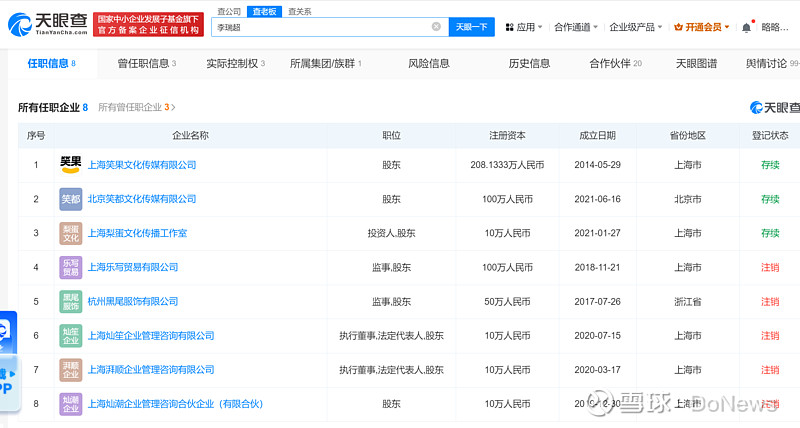
Task: Open 上海笑果文化传媒有限公司 link
Action: (x=142, y=165)
